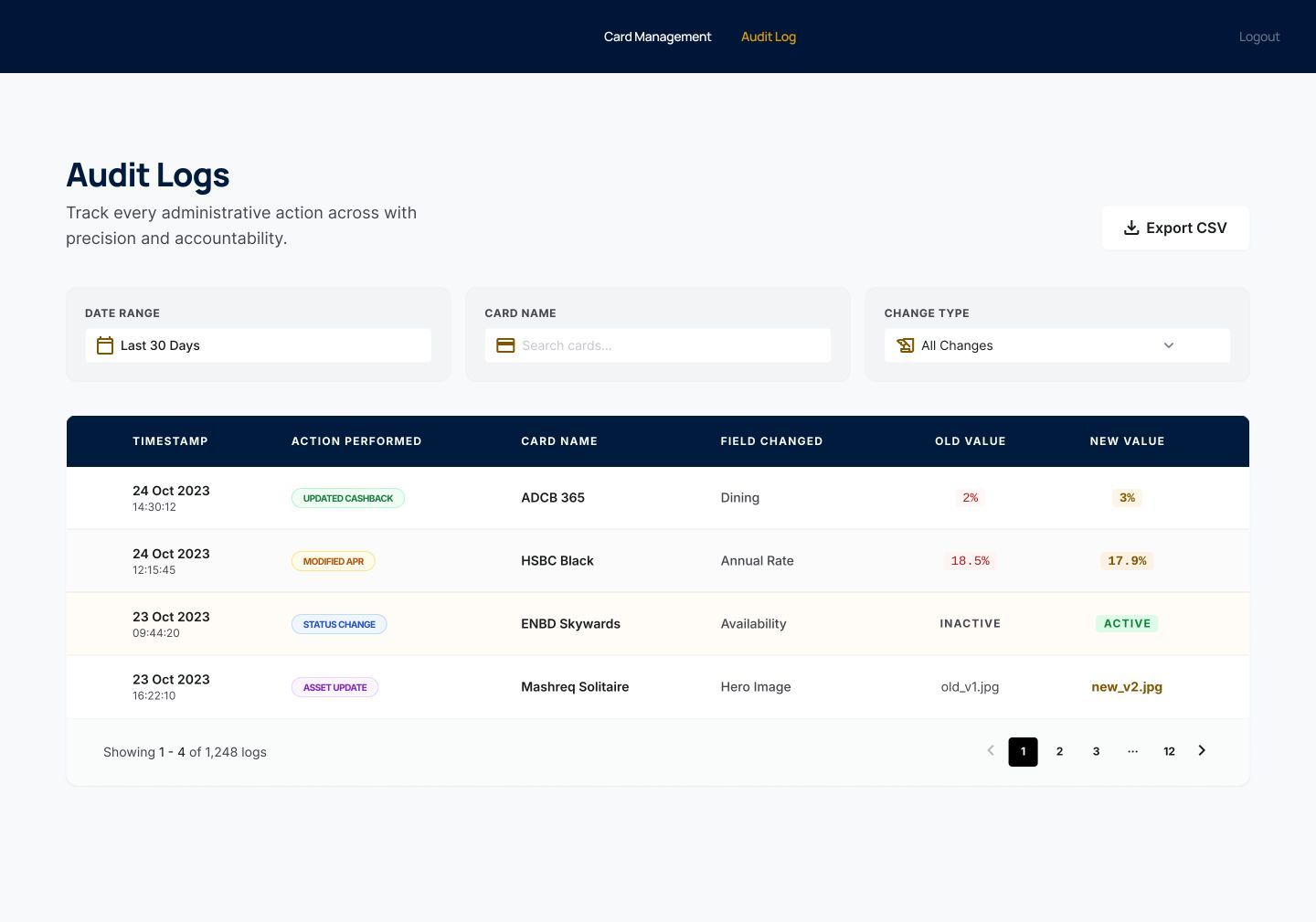Click the ACTIVE new value badge
Image resolution: width=1316 pixels, height=922 pixels.
[1127, 624]
